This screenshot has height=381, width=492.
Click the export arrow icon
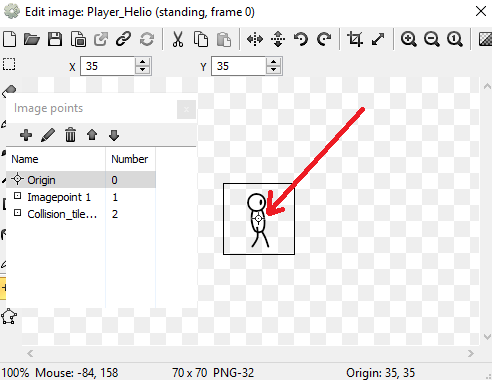tap(101, 39)
